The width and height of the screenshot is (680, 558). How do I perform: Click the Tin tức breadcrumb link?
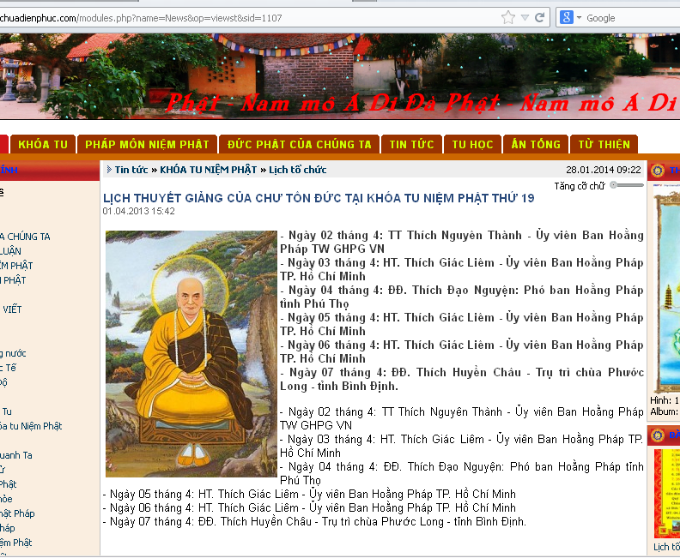pyautogui.click(x=131, y=170)
